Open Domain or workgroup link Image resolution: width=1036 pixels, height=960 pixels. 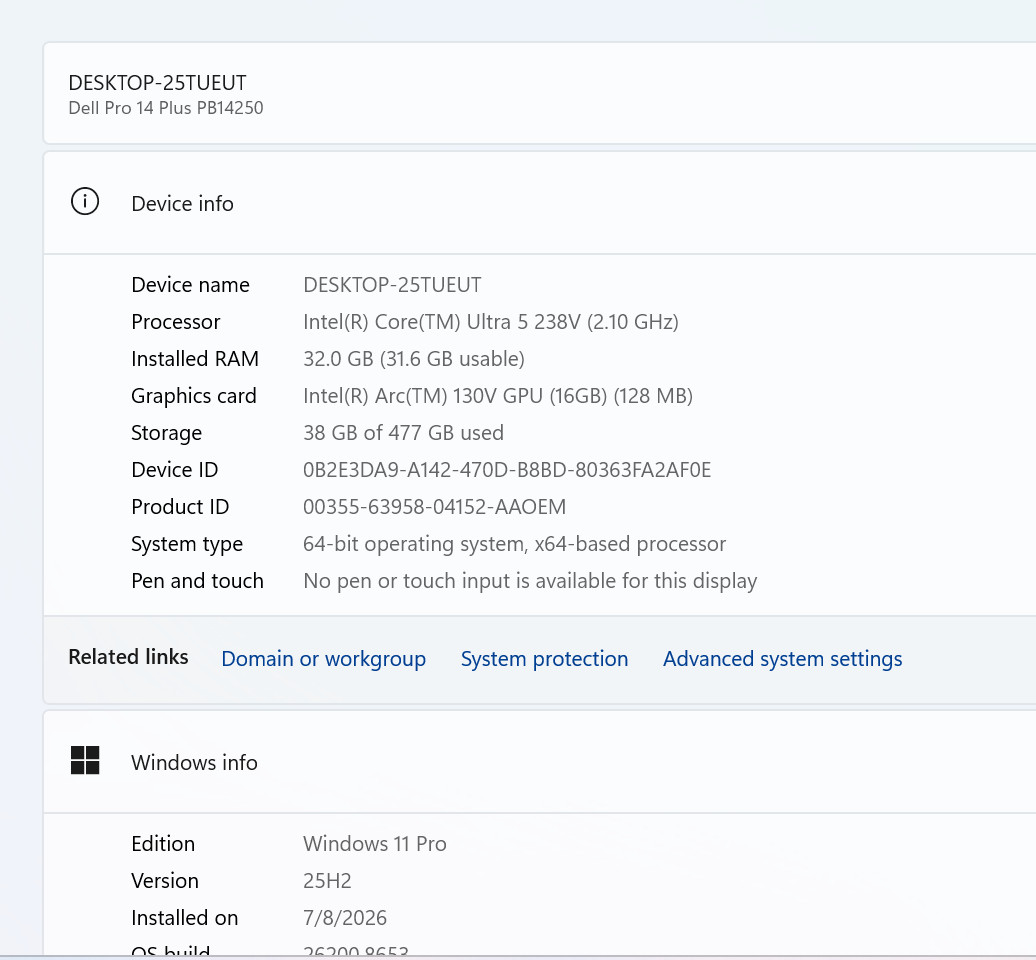pos(323,659)
